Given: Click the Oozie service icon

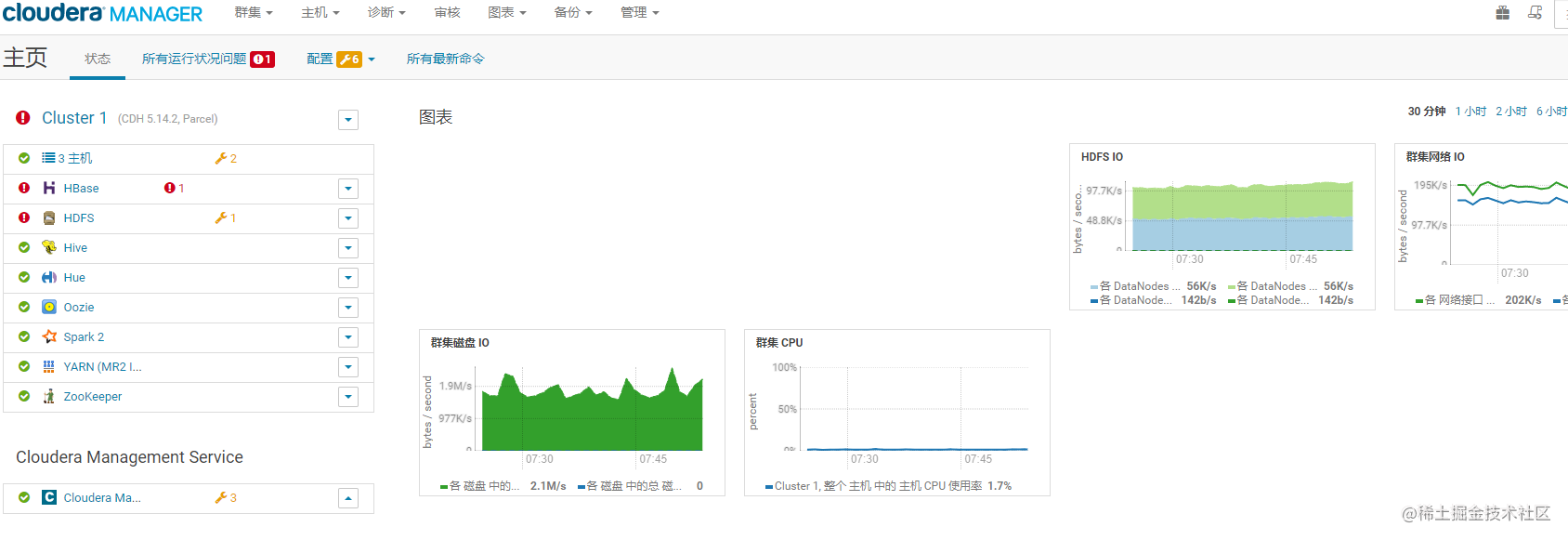Looking at the screenshot, I should 49,307.
